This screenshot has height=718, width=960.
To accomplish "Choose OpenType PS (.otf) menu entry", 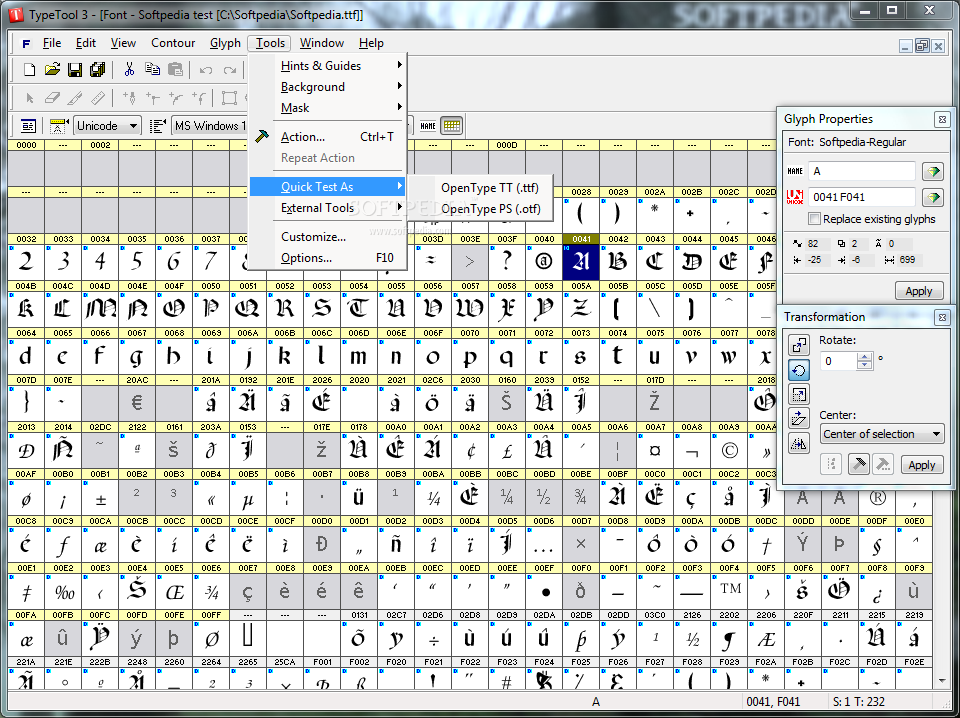I will (490, 209).
